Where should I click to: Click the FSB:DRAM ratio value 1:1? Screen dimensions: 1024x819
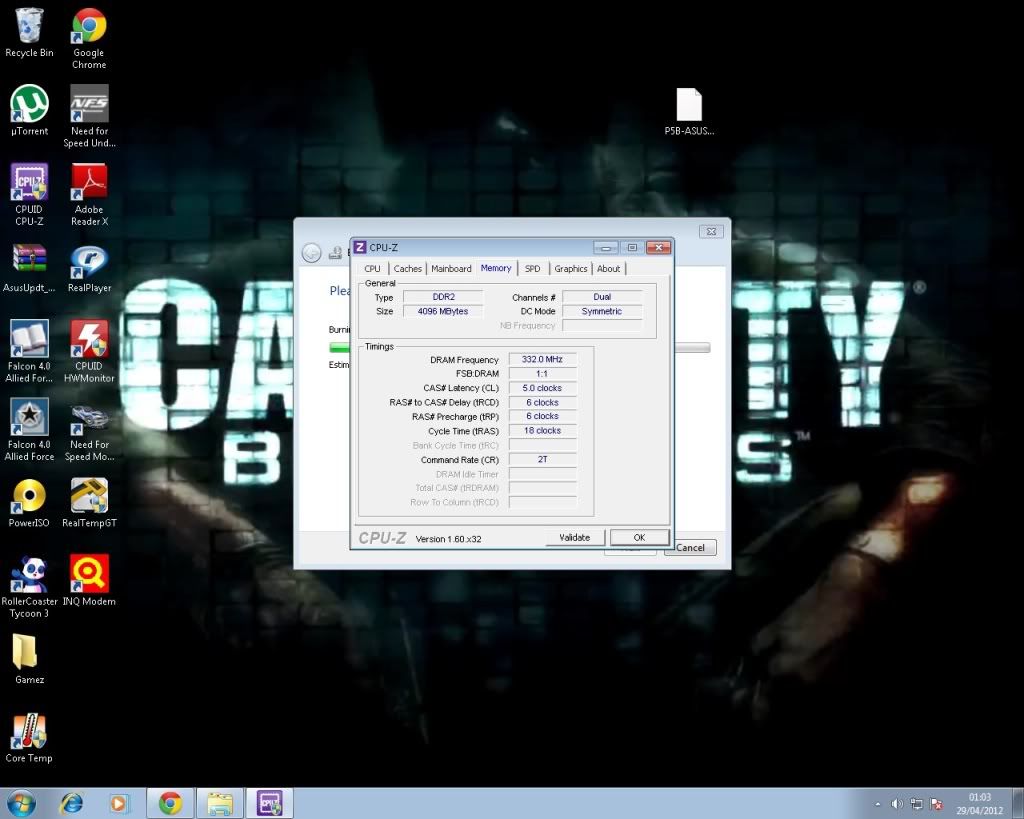coord(543,374)
